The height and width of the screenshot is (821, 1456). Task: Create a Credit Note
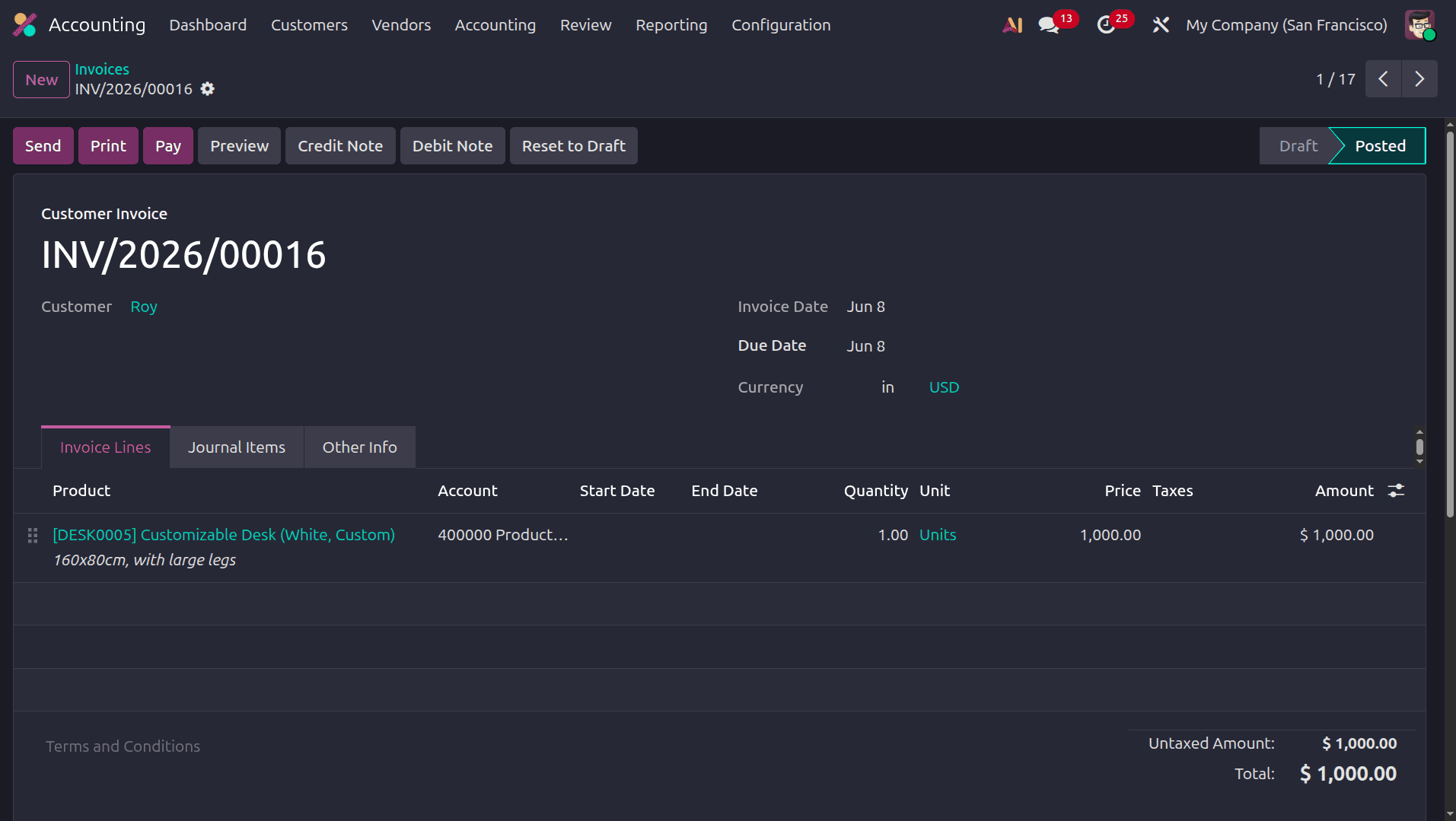click(340, 145)
